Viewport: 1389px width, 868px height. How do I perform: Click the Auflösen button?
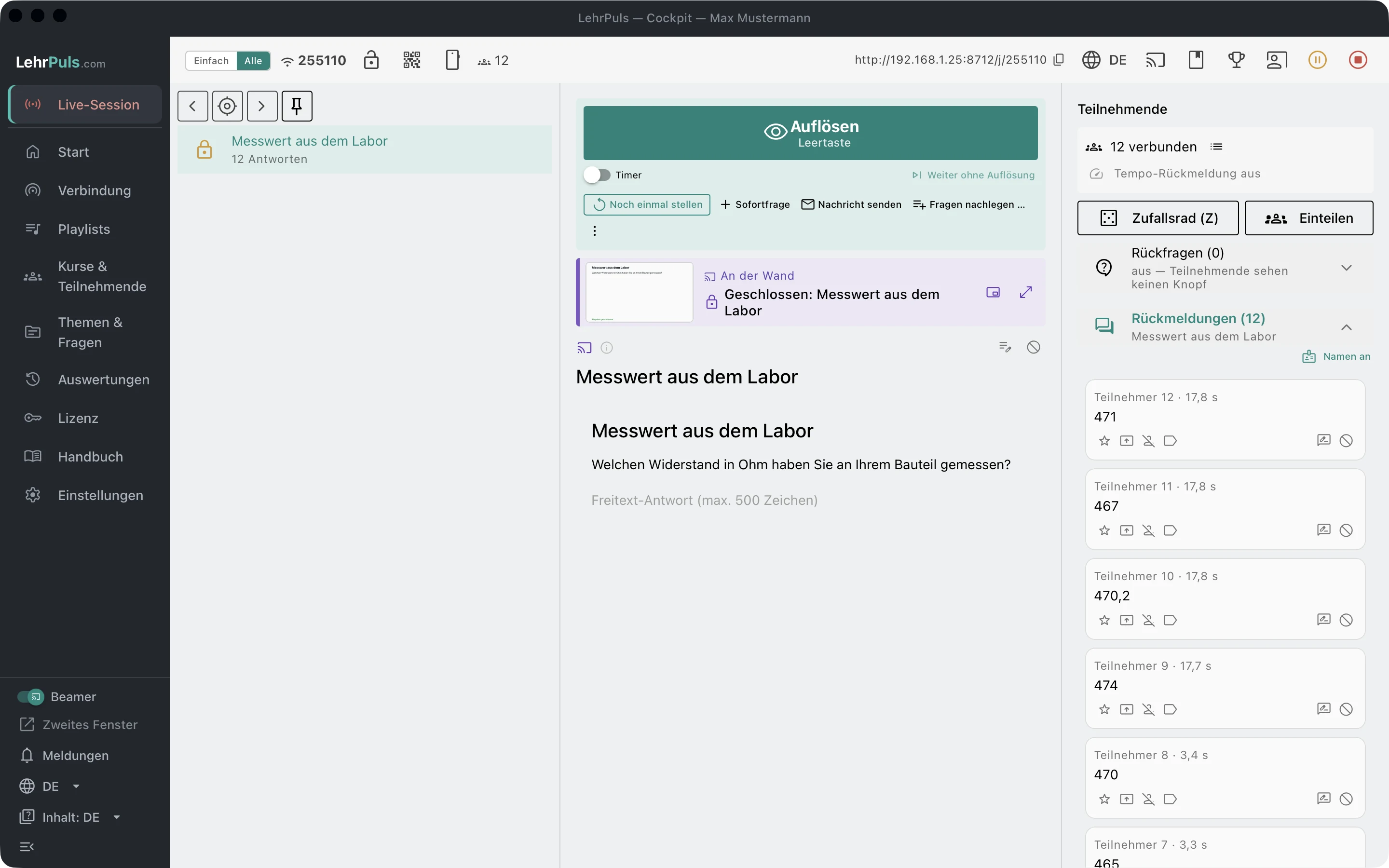click(810, 133)
